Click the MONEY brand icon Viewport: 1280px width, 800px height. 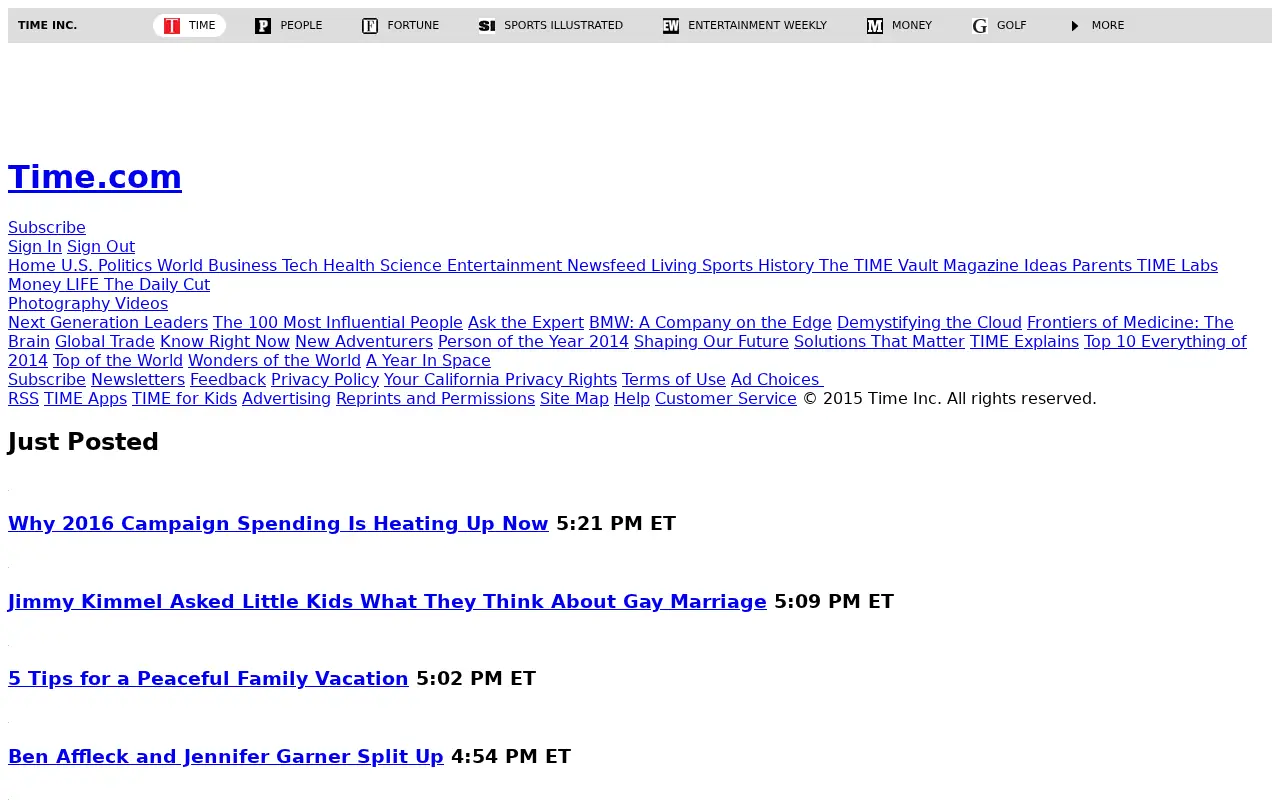[x=875, y=26]
